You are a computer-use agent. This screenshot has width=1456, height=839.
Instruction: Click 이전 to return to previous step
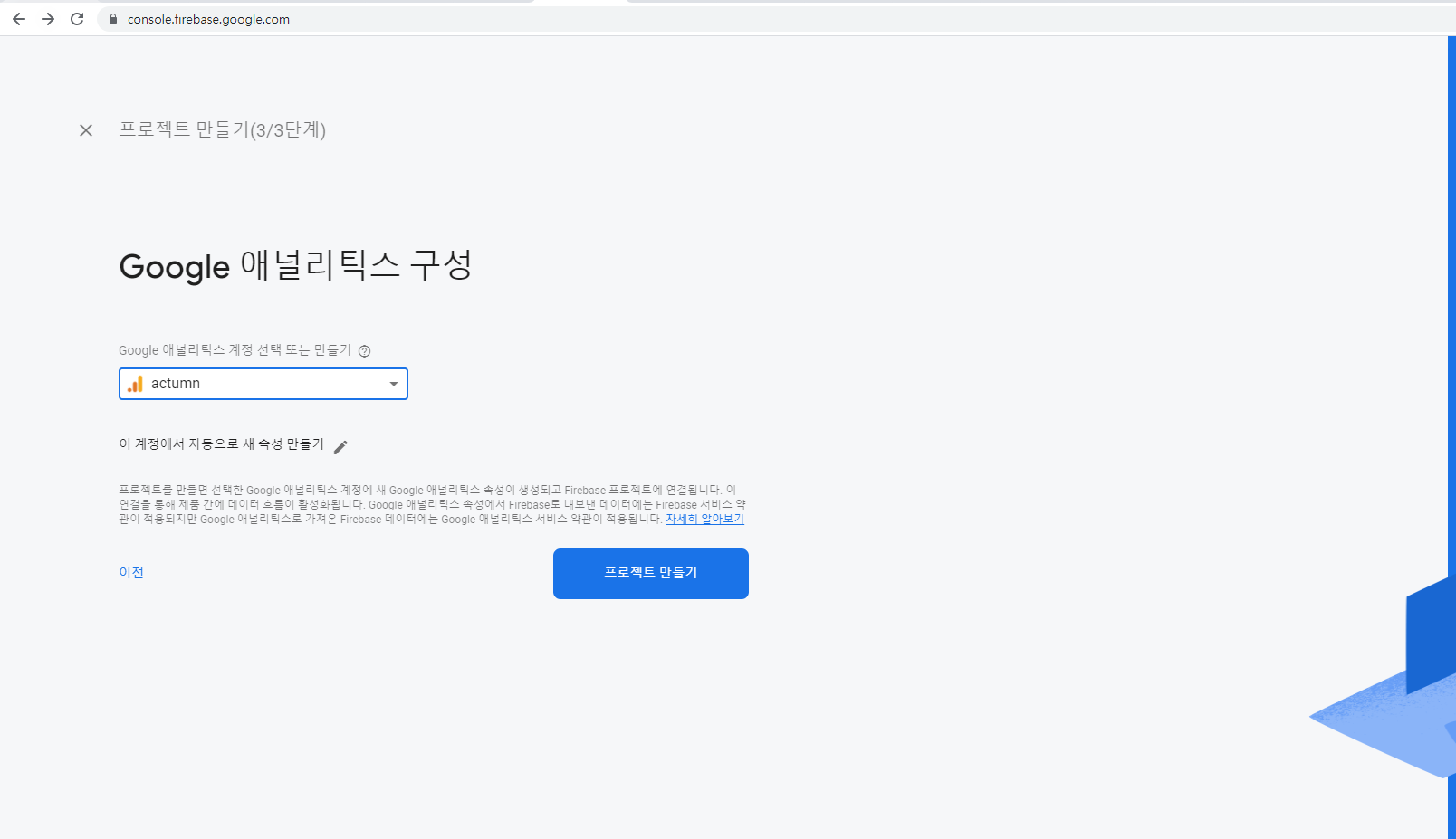(x=131, y=572)
